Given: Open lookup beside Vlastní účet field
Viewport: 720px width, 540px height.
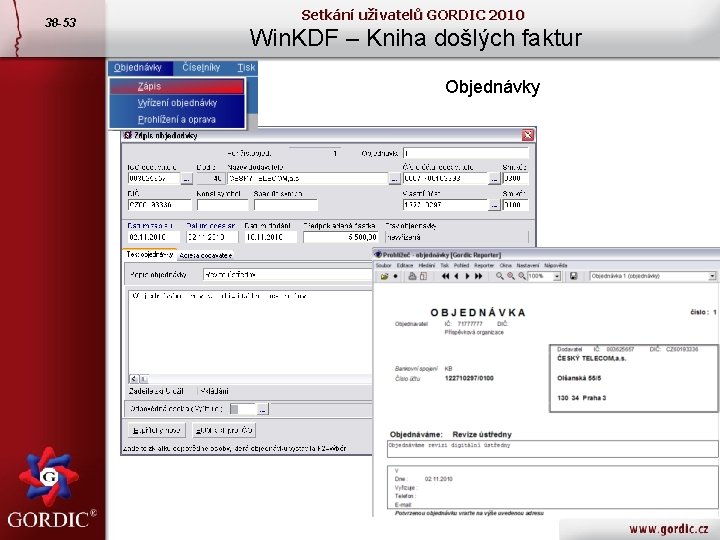Looking at the screenshot, I should point(494,205).
